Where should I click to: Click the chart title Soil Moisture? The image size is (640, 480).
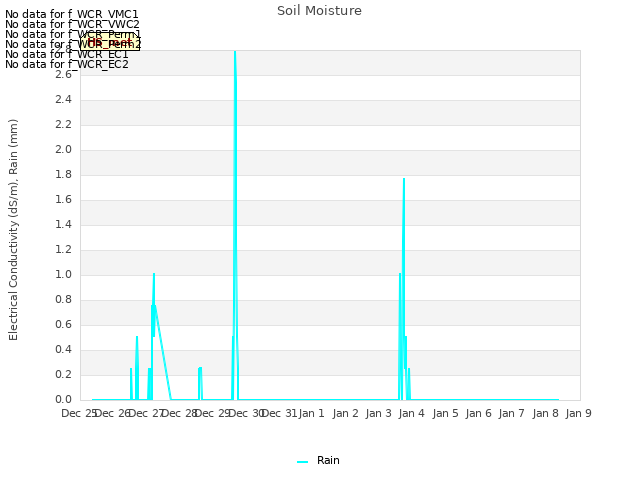[x=319, y=11]
